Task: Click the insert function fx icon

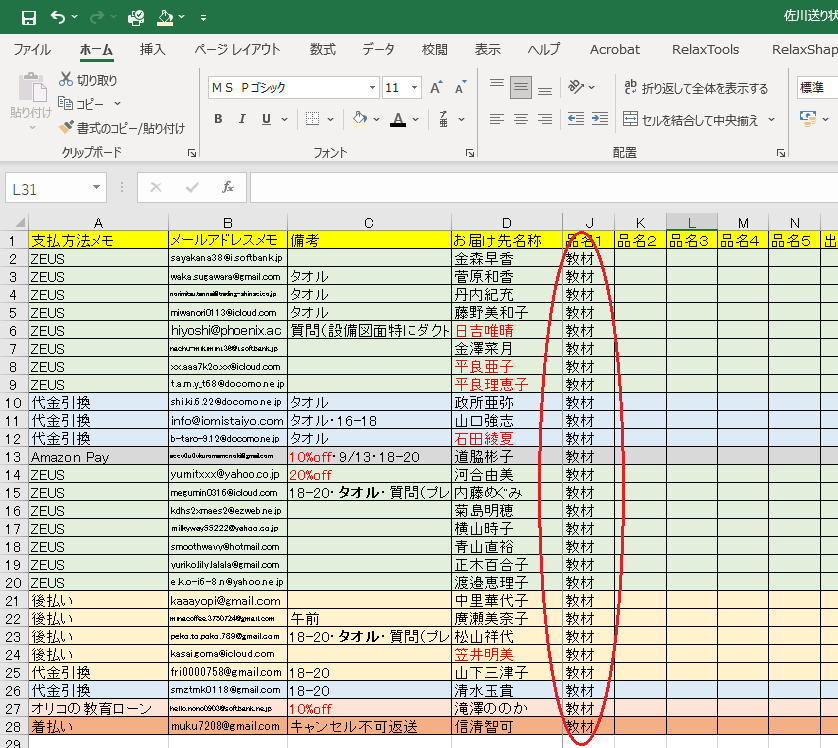Action: (x=227, y=187)
